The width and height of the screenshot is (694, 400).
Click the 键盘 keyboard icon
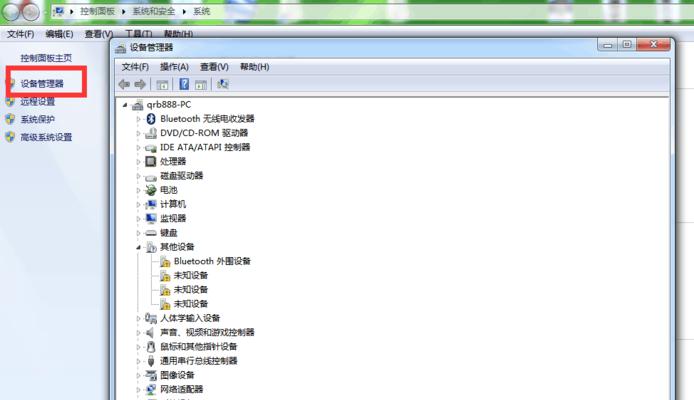151,233
